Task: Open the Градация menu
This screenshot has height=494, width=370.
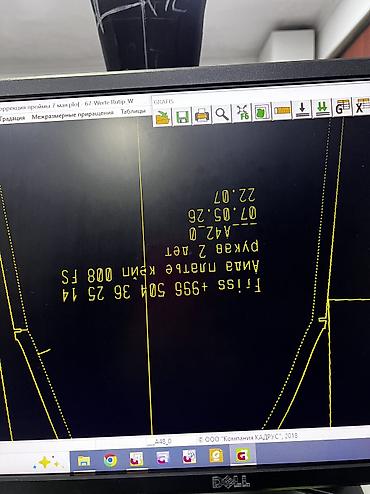Action: click(13, 118)
